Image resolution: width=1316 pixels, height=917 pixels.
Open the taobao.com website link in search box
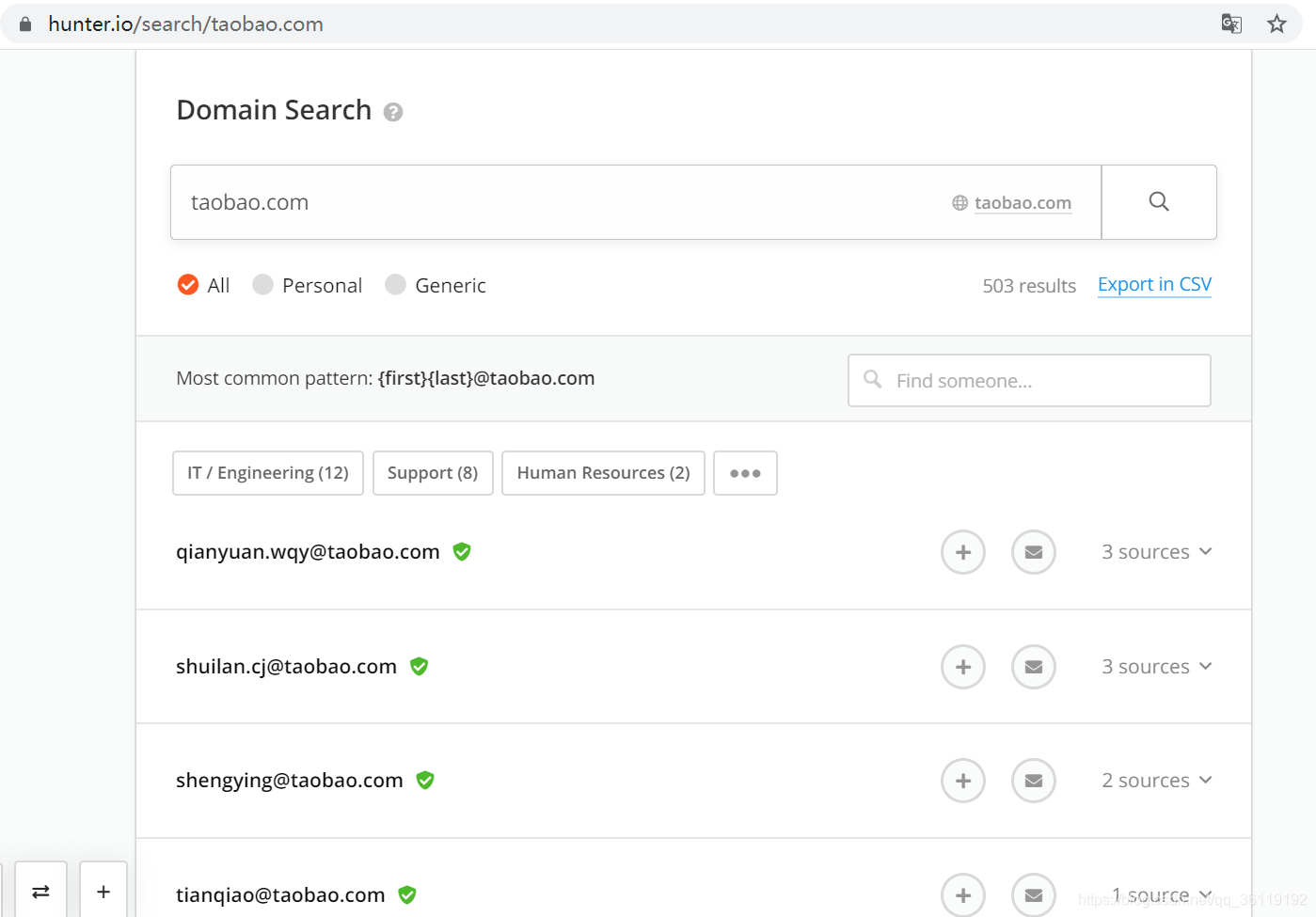click(1023, 203)
